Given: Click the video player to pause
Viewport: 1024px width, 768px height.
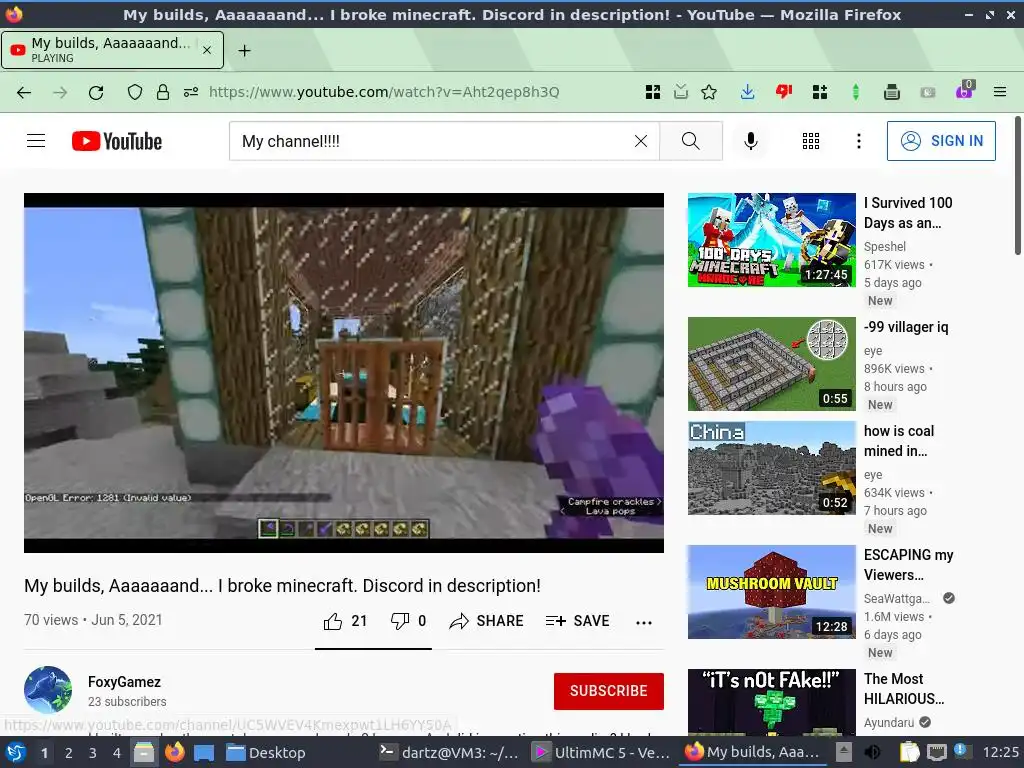Looking at the screenshot, I should tap(344, 373).
